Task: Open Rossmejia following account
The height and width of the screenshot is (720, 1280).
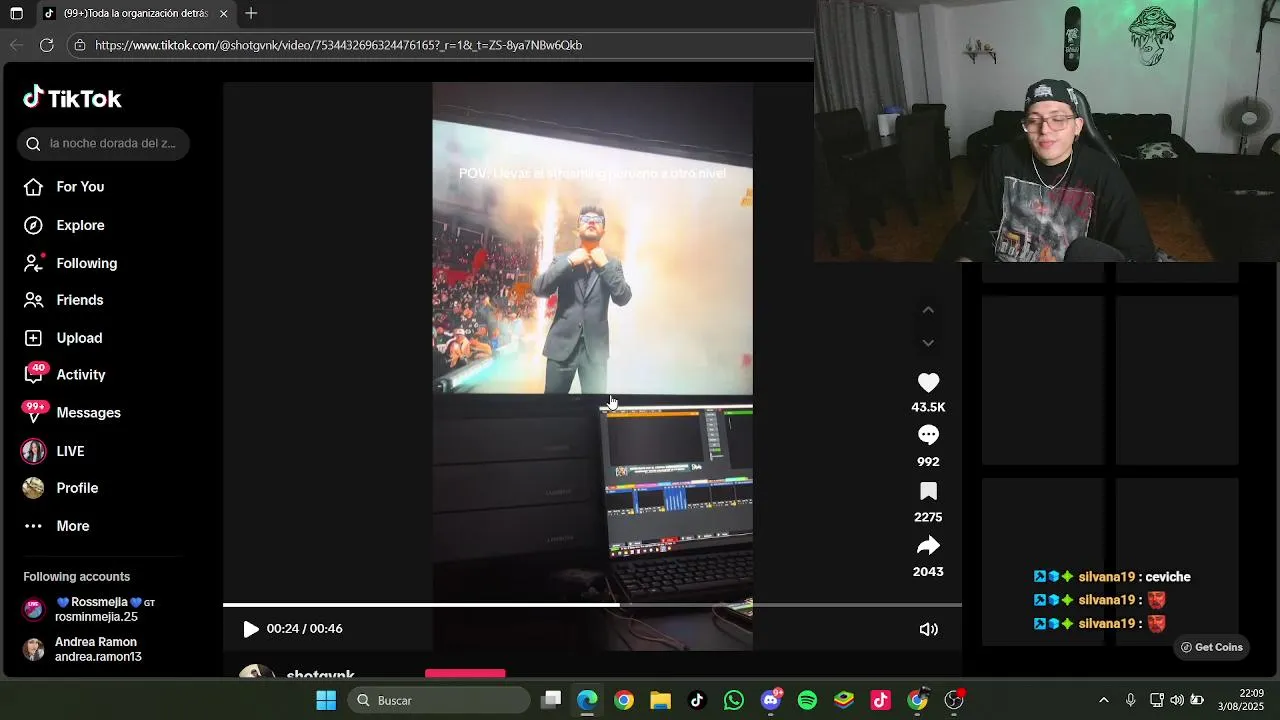Action: [x=90, y=609]
